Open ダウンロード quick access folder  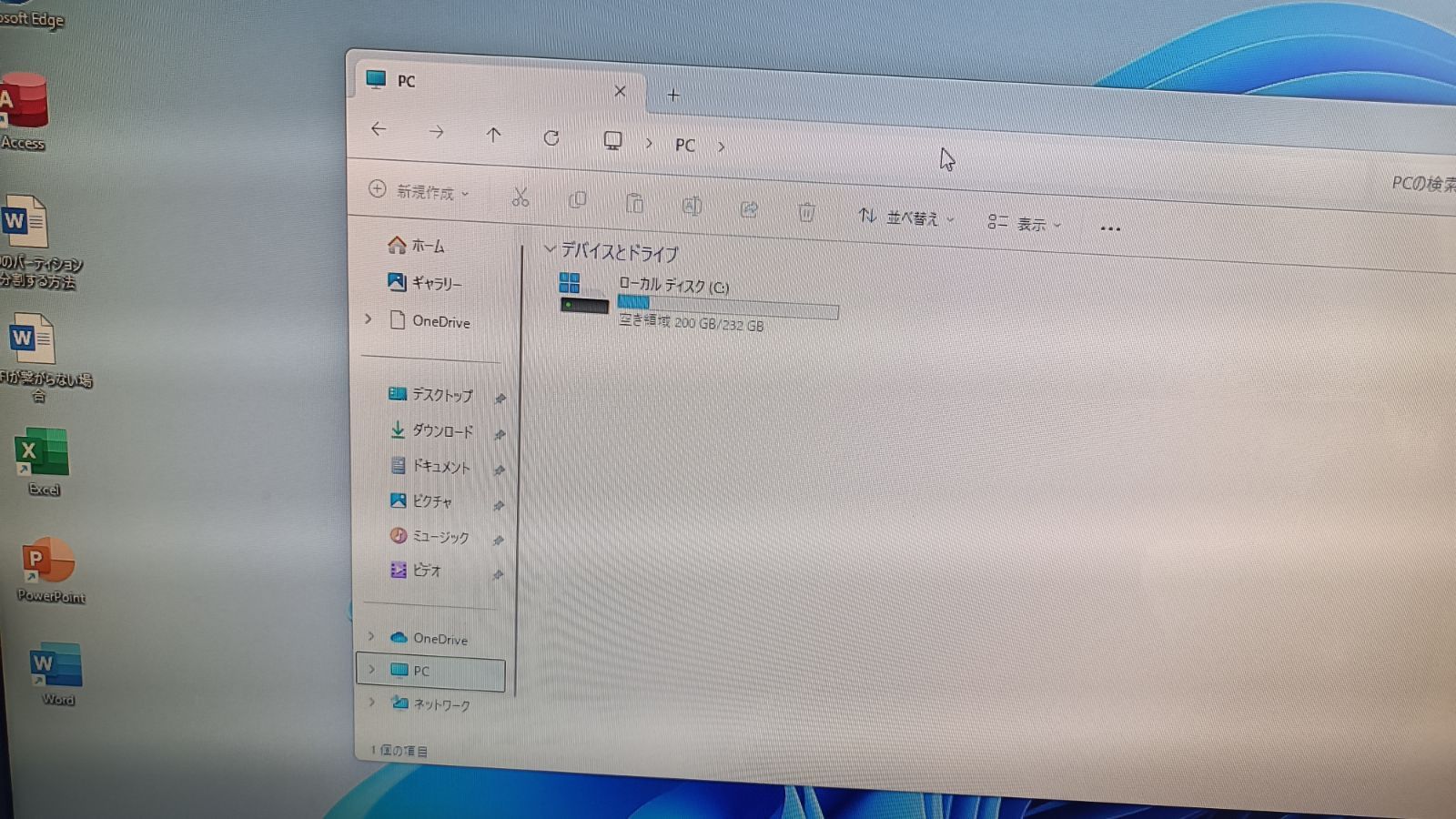pos(430,430)
